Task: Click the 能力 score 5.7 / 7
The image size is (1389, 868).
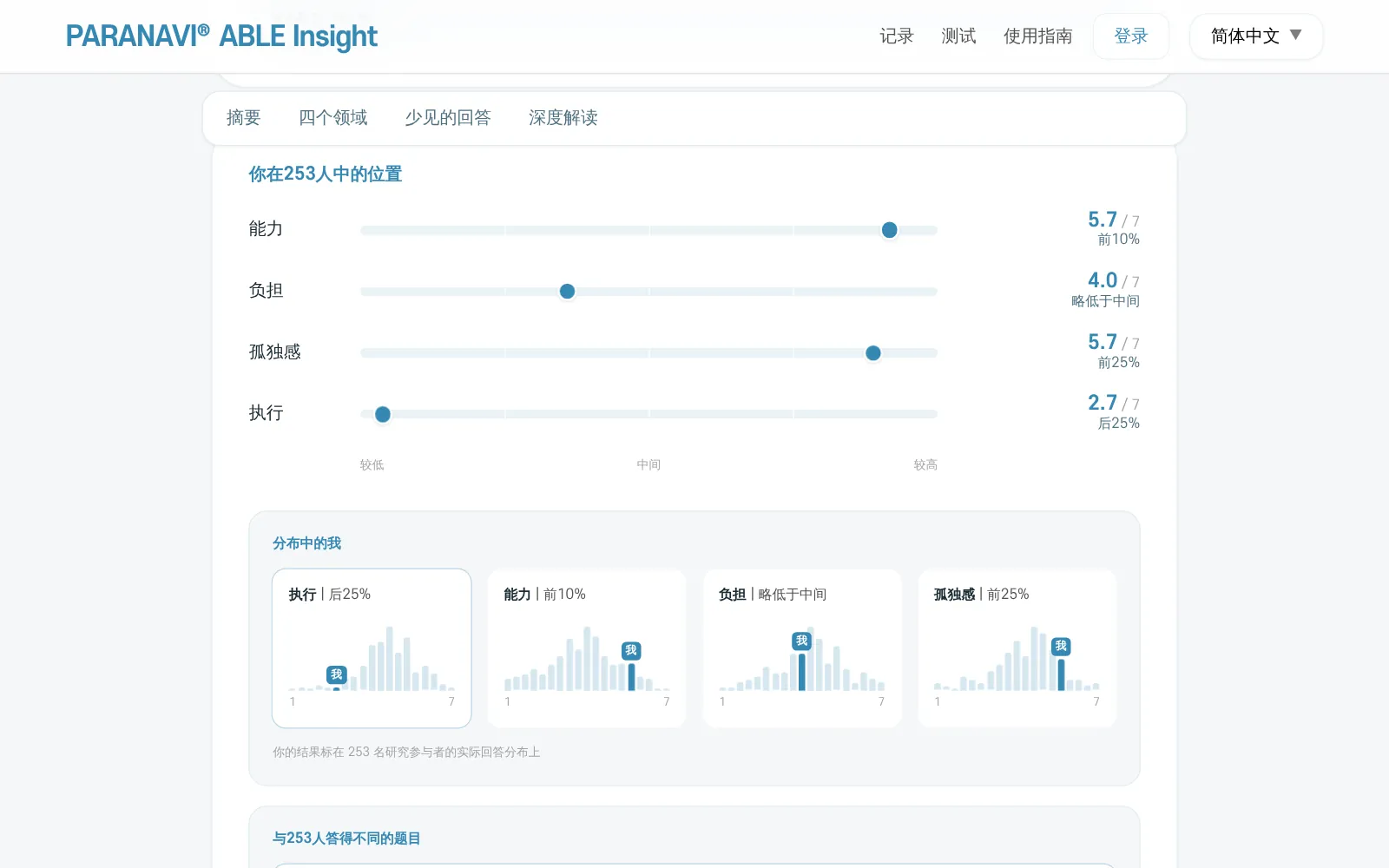Action: [x=1114, y=220]
